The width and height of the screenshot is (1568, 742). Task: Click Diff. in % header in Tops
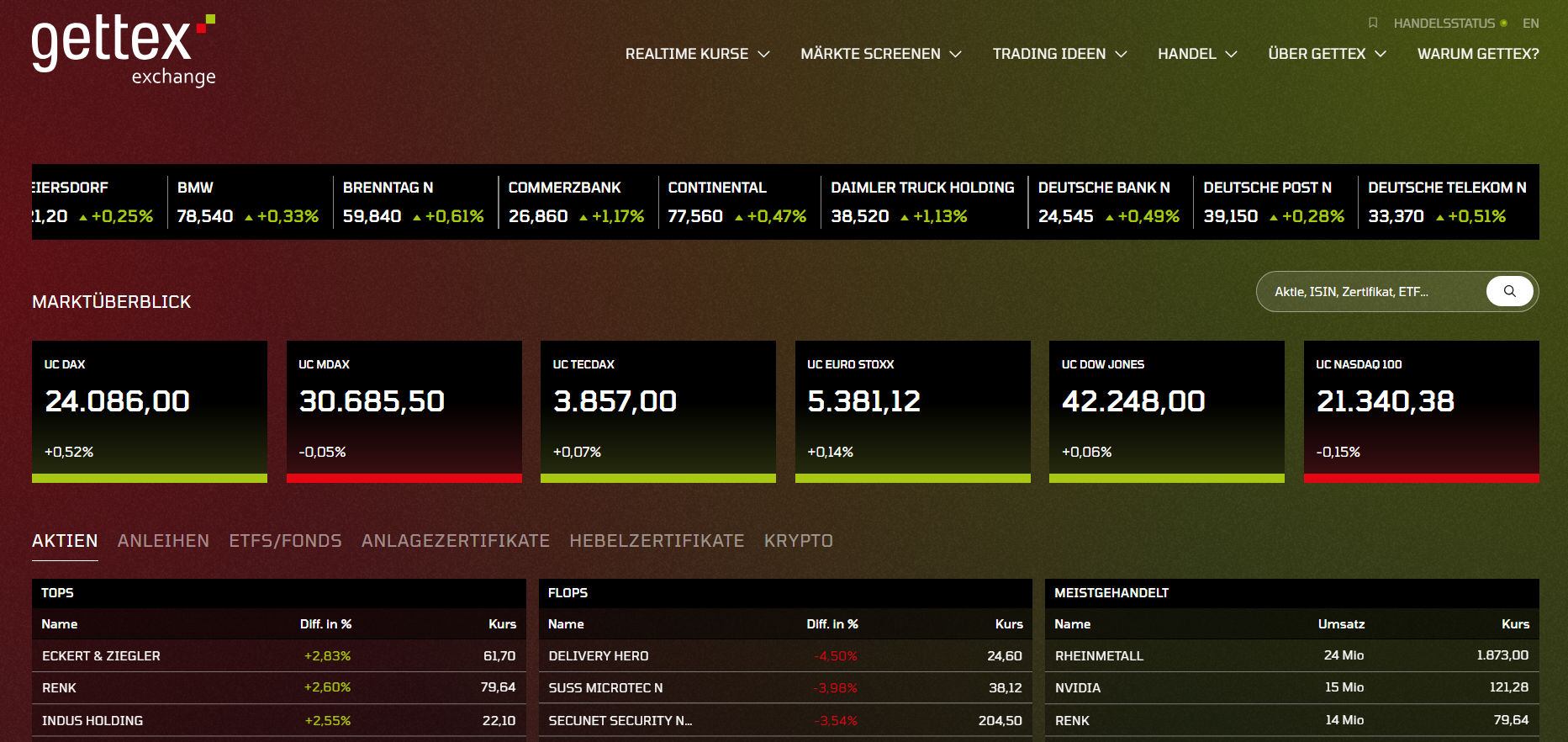pyautogui.click(x=325, y=624)
